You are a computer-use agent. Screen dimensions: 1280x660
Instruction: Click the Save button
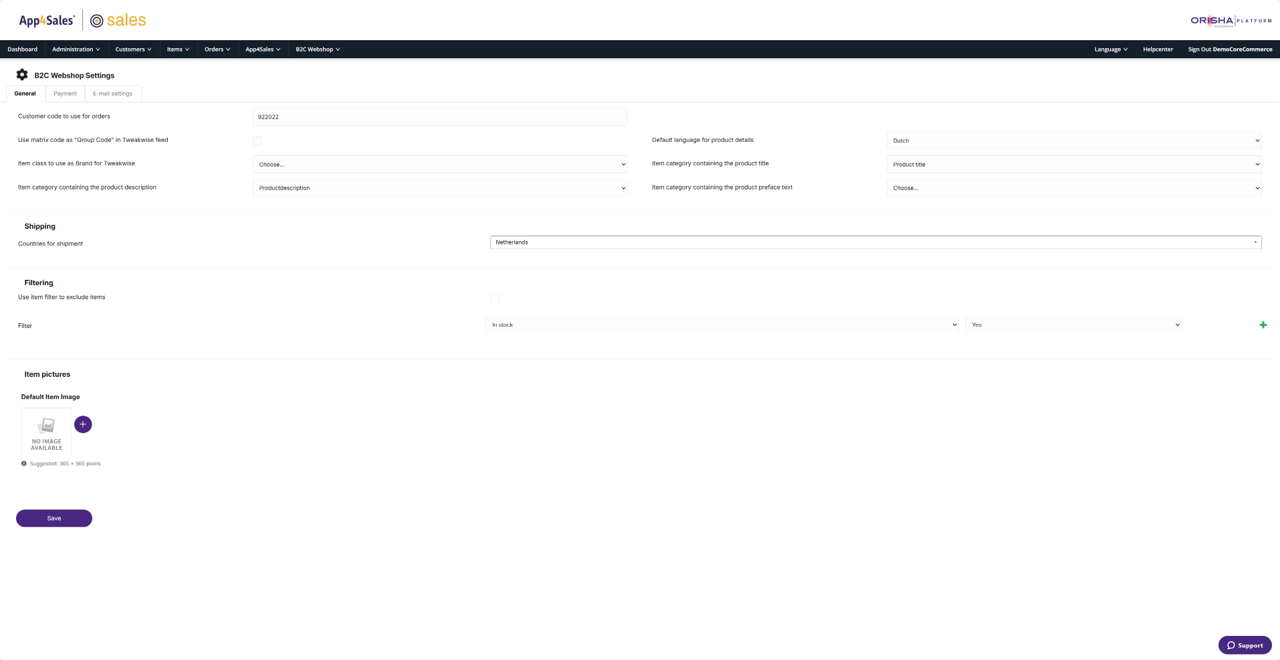54,518
